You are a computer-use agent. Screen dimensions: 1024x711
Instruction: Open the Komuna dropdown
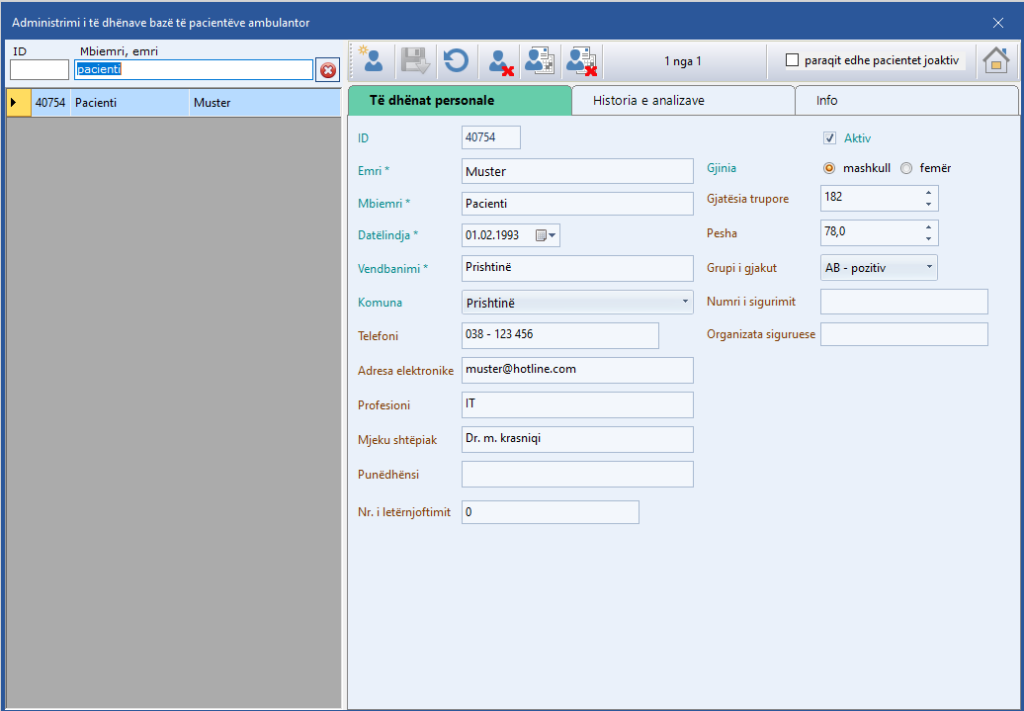coord(685,301)
